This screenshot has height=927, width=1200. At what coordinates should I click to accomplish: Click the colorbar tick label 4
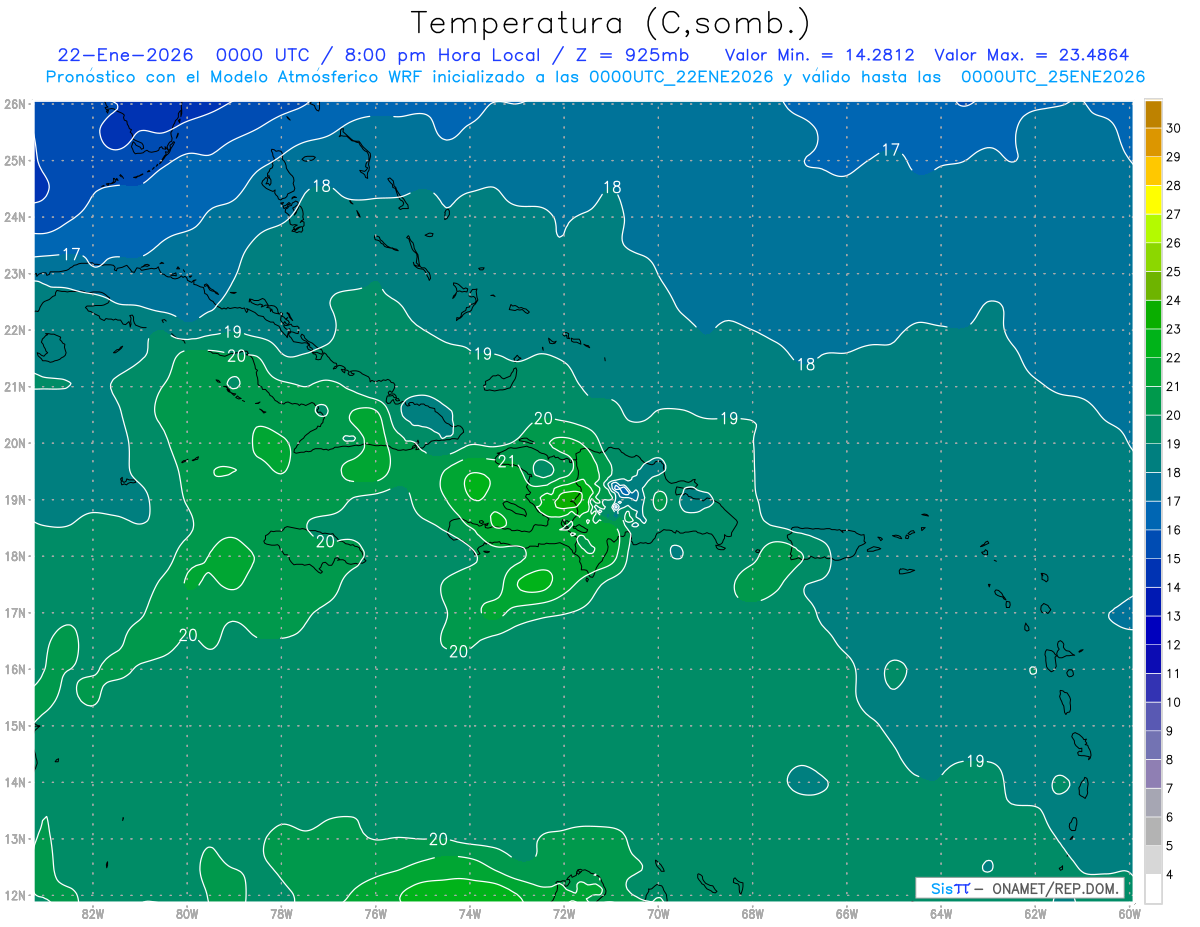click(1170, 875)
